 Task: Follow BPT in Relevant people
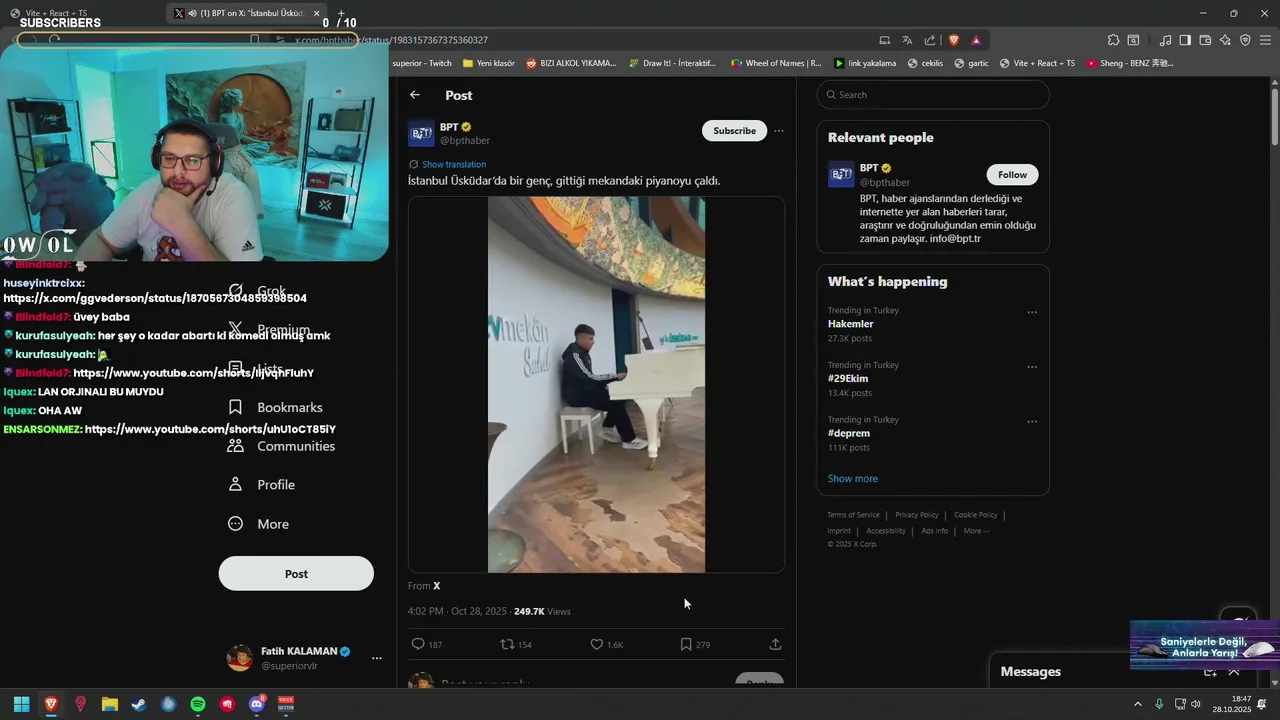pyautogui.click(x=1012, y=174)
